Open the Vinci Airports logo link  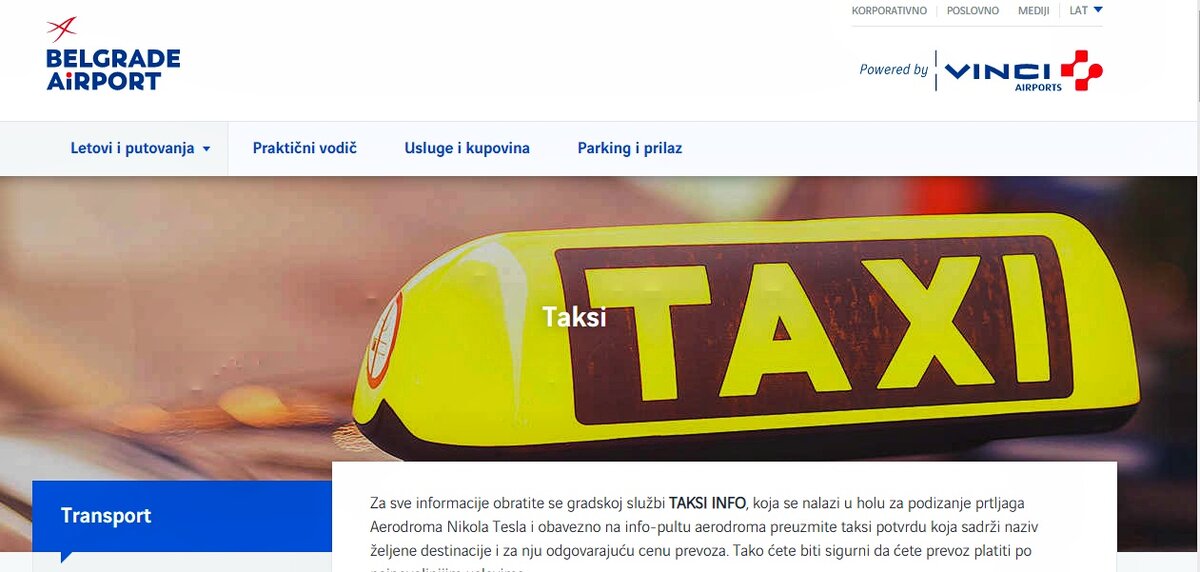tap(1023, 71)
